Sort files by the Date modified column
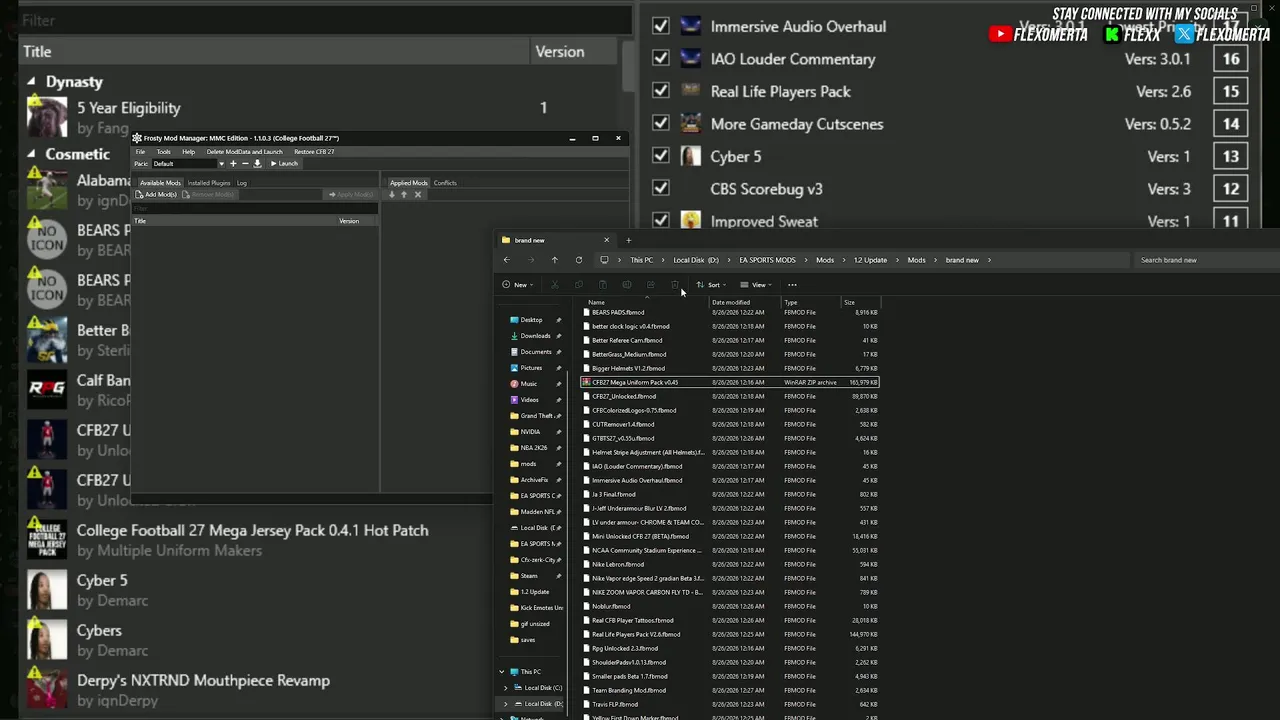1280x720 pixels. coord(745,302)
